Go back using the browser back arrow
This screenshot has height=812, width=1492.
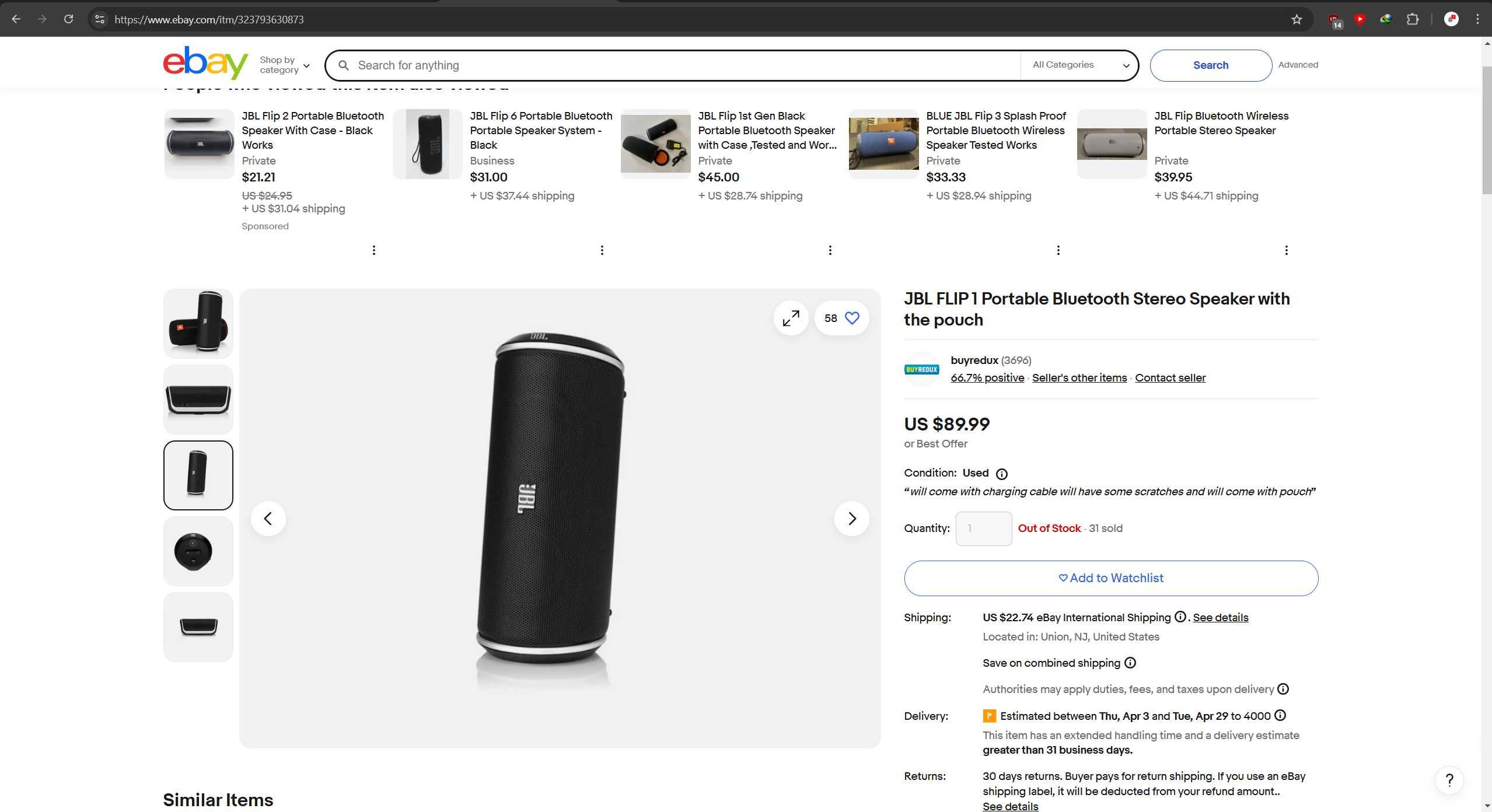(x=16, y=19)
